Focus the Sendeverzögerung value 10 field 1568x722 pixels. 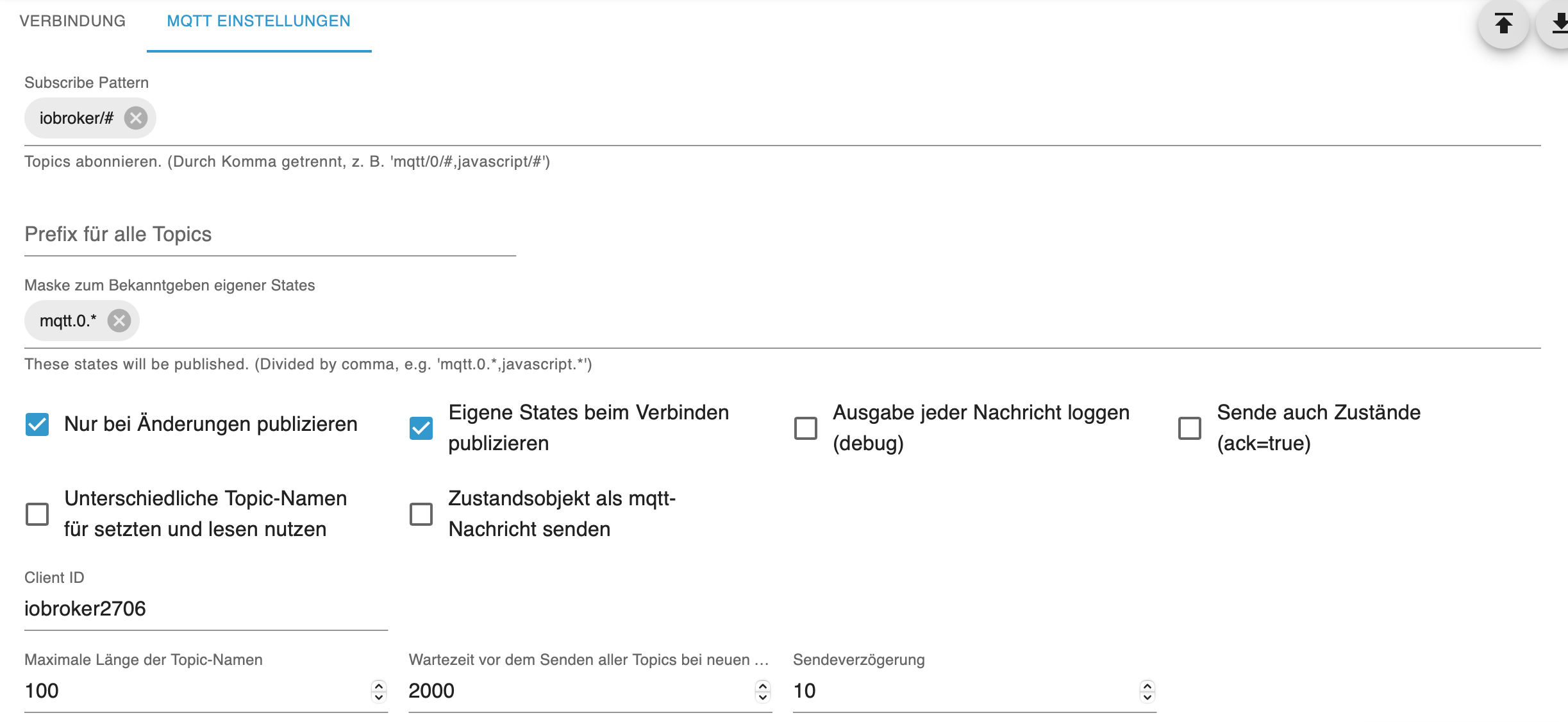[x=962, y=691]
